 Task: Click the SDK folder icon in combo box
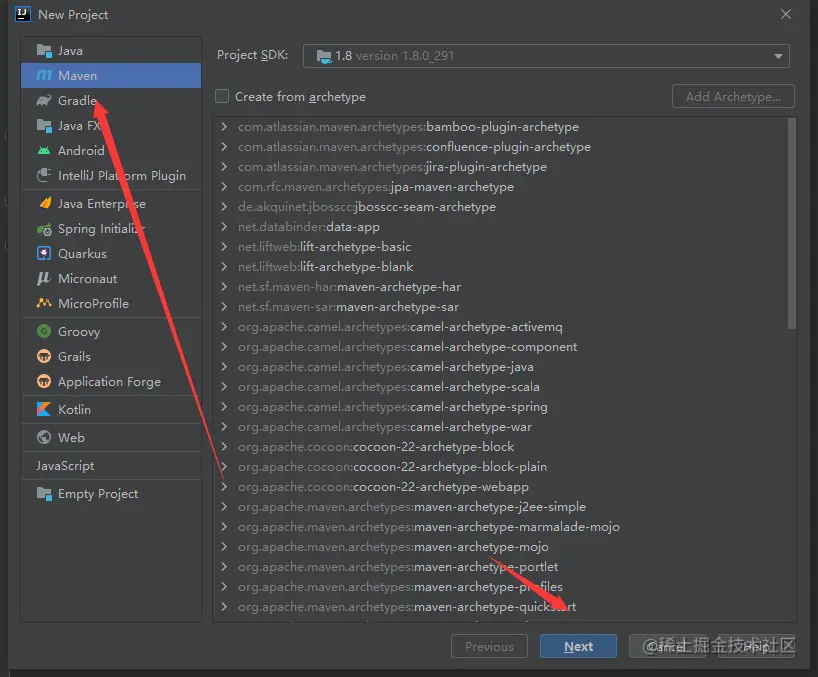coord(324,56)
